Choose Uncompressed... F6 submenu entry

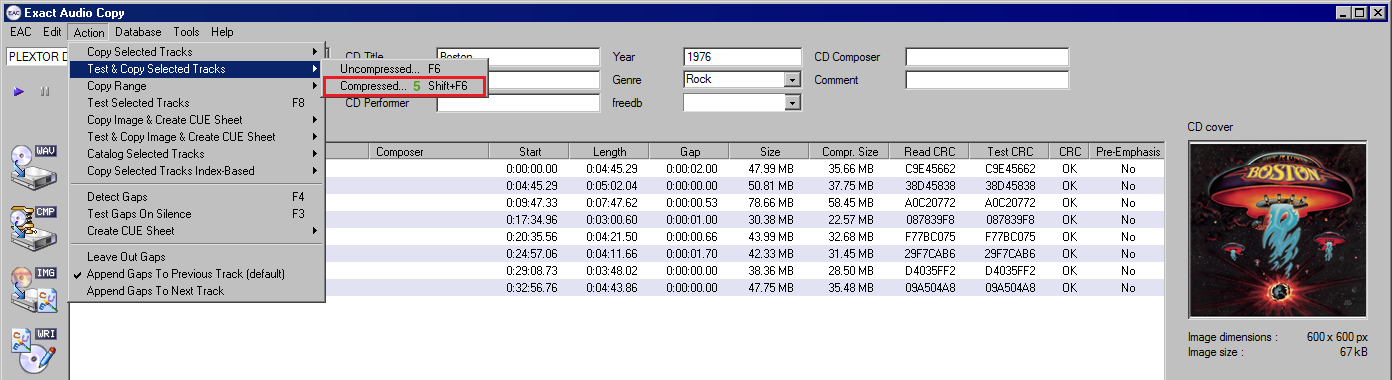click(404, 69)
